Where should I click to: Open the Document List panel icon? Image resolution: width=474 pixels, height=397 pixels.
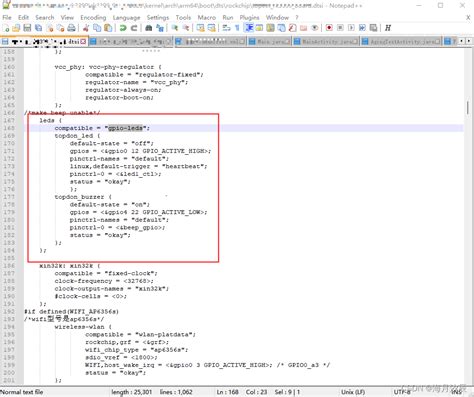tap(281, 28)
